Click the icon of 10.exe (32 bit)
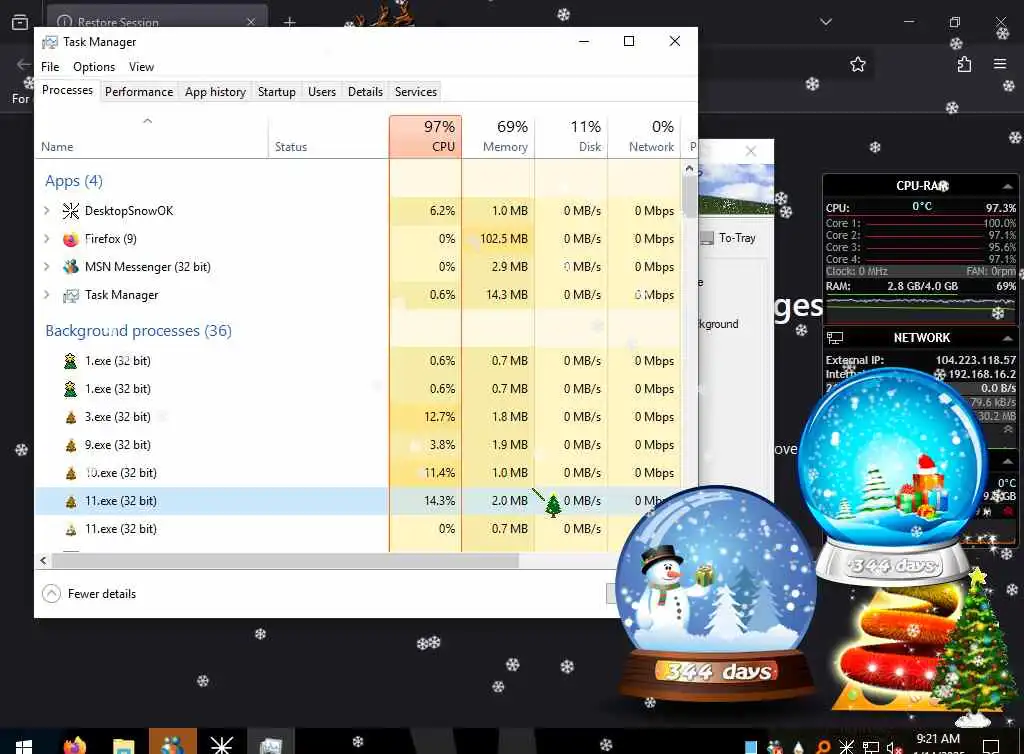Viewport: 1024px width, 754px height. (71, 473)
